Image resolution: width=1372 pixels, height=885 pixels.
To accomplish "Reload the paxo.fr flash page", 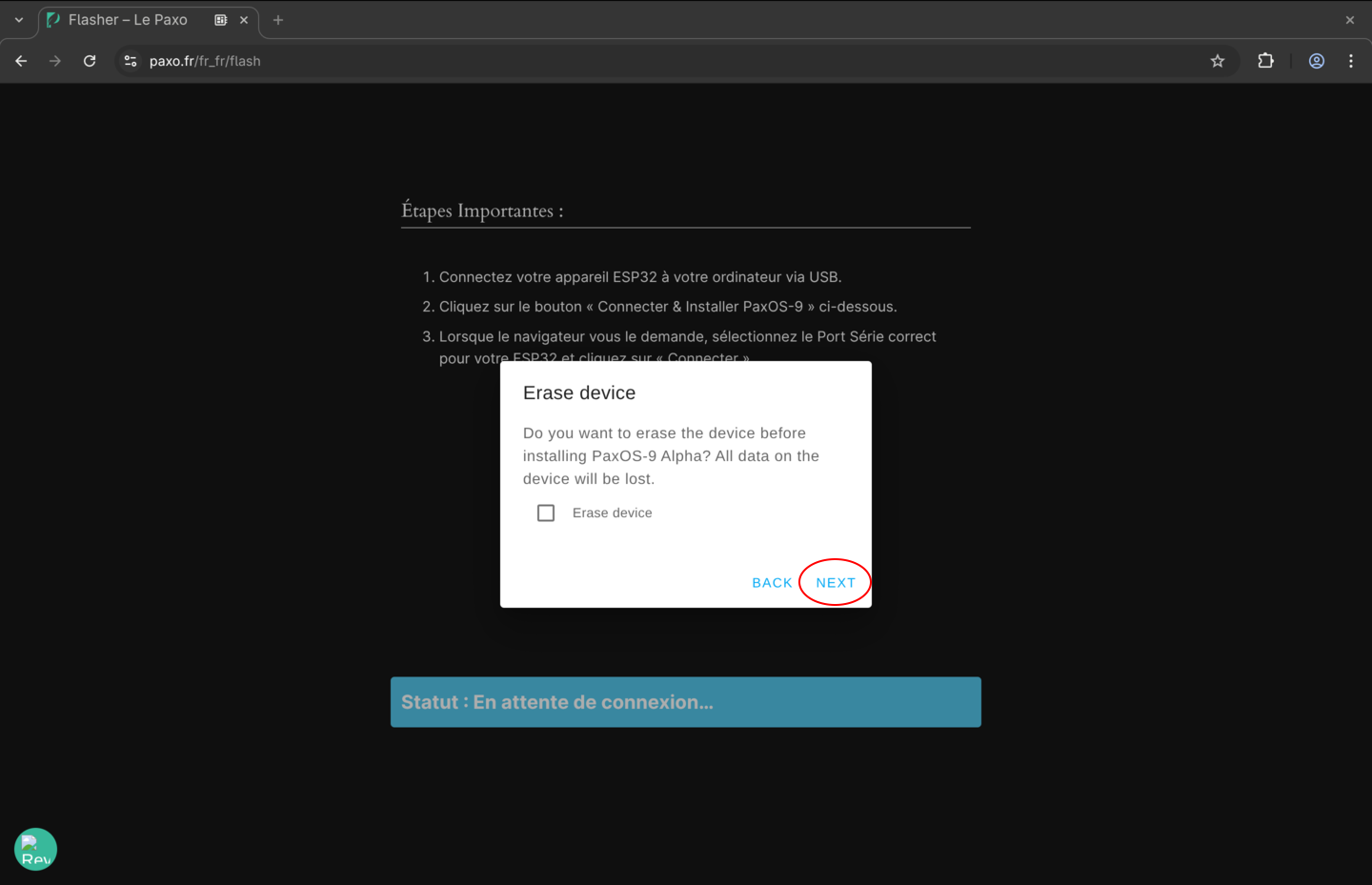I will point(89,60).
